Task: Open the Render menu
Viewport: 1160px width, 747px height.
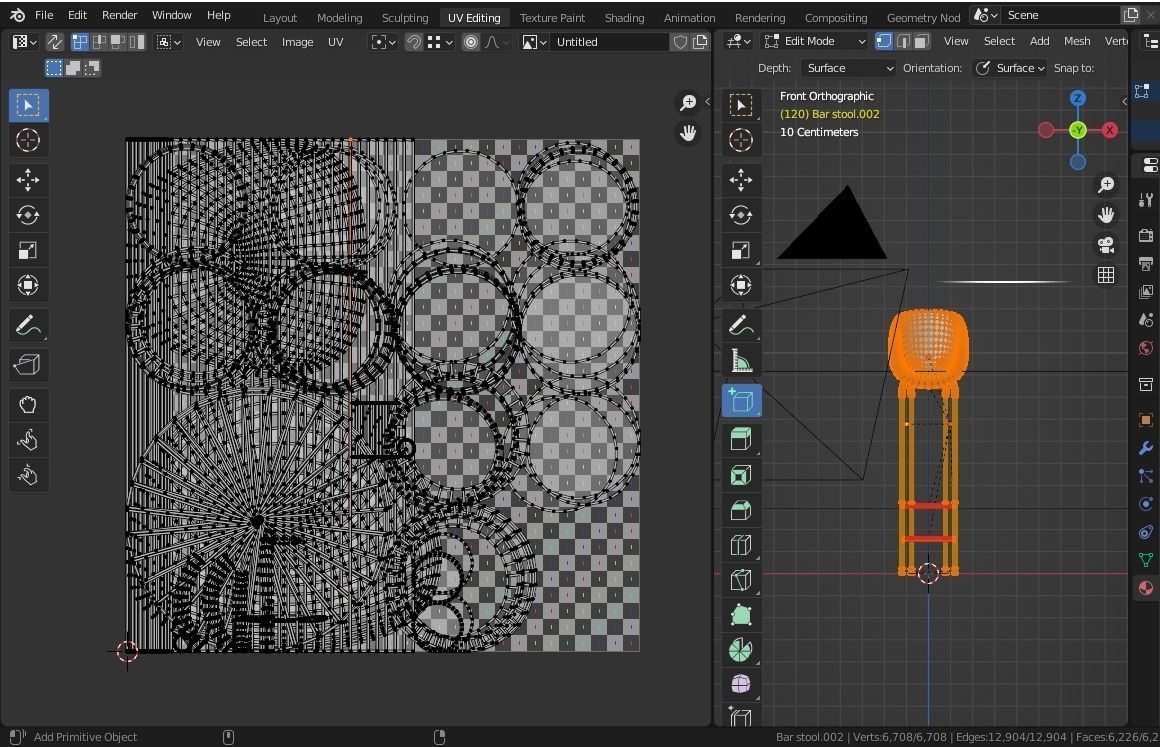Action: [120, 15]
